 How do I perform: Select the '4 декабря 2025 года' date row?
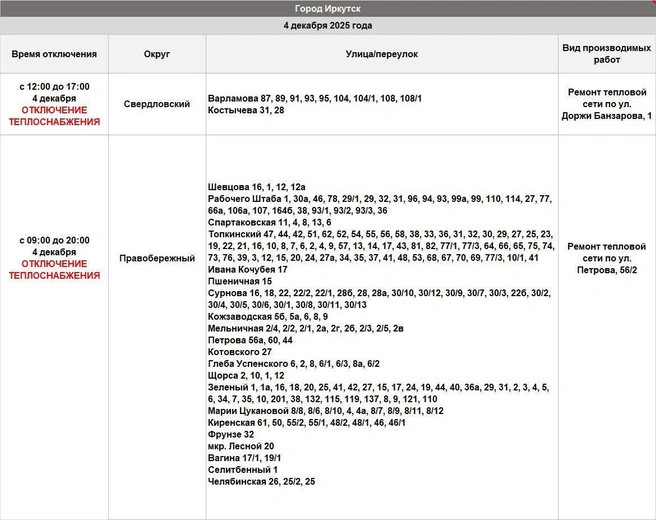point(328,26)
